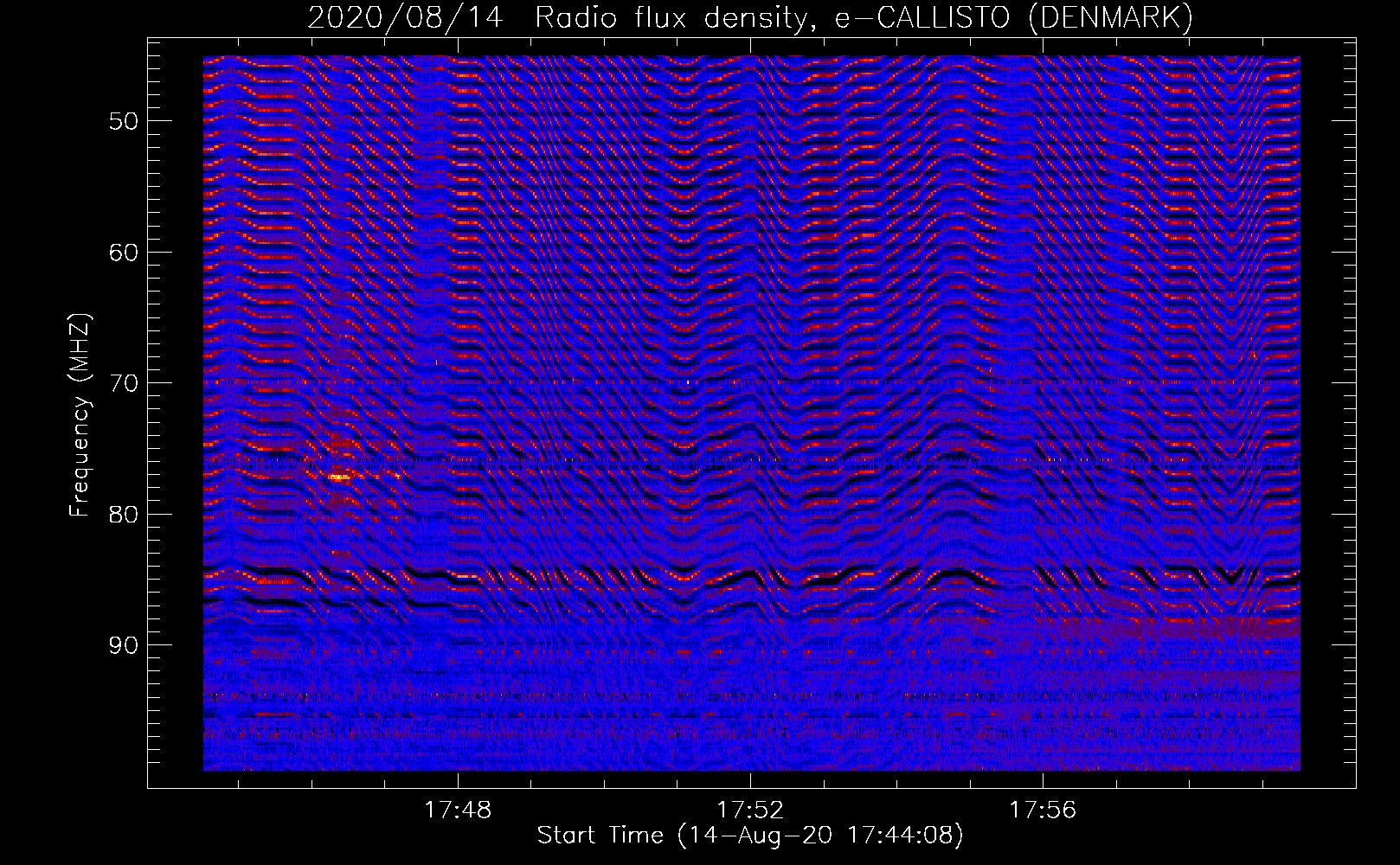Click the 17:48 time tick label
1400x865 pixels.
[458, 810]
